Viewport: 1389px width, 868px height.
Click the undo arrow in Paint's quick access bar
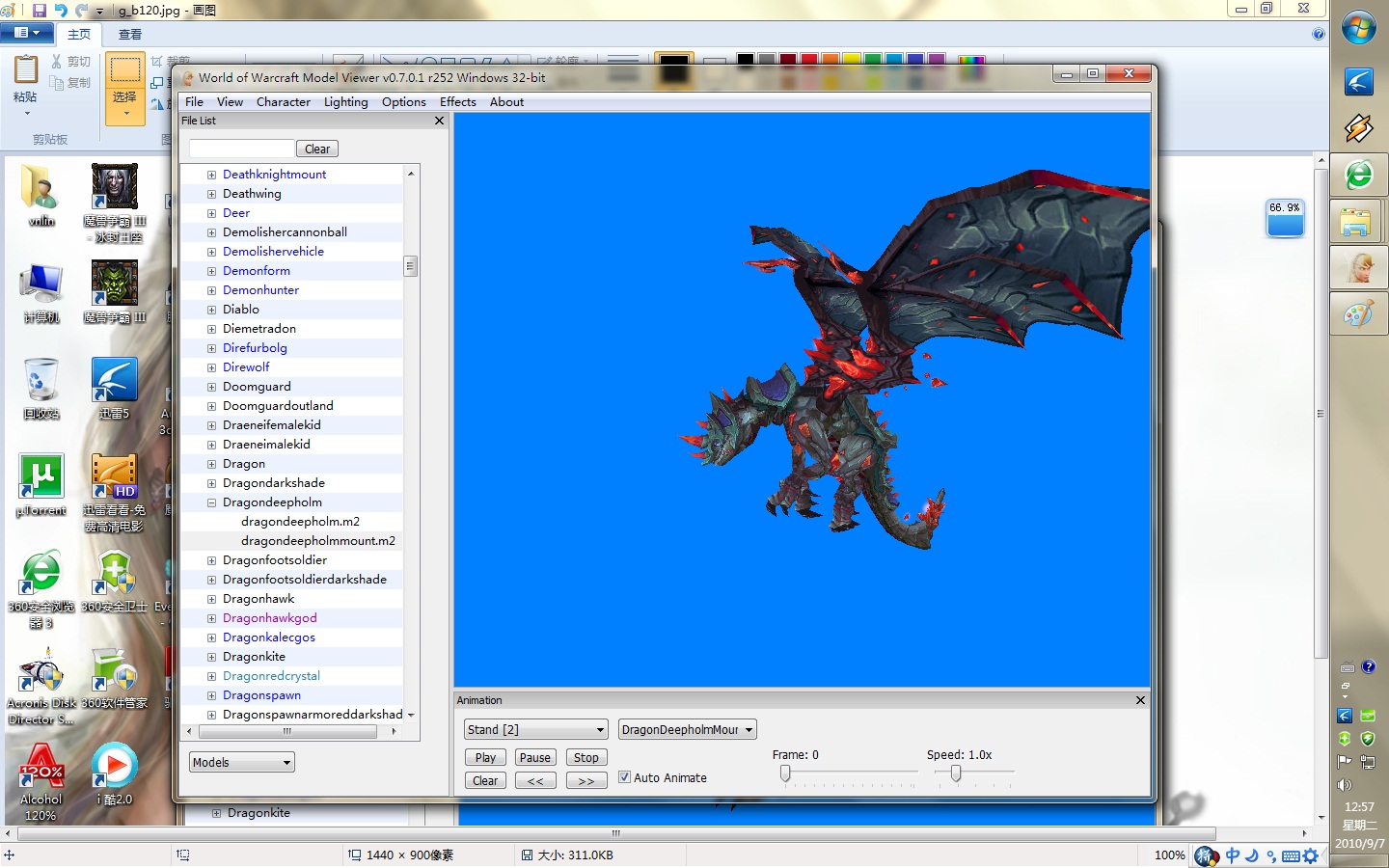(x=61, y=10)
